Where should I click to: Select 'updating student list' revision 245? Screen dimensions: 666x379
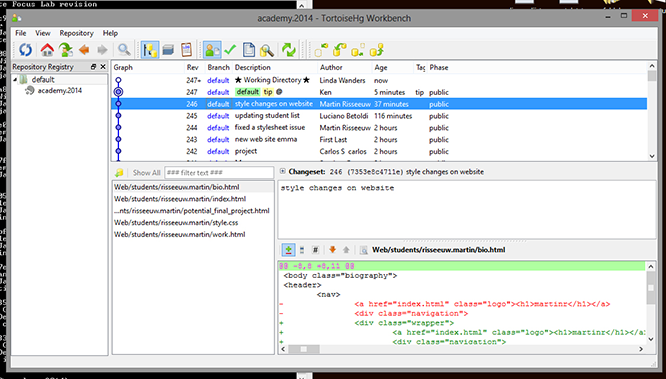coord(379,116)
